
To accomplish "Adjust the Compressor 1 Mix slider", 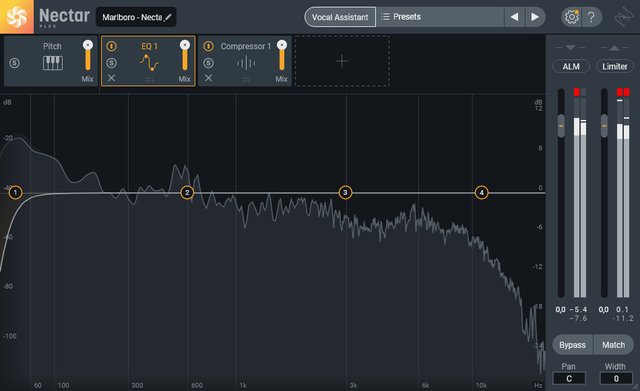I will [x=282, y=56].
